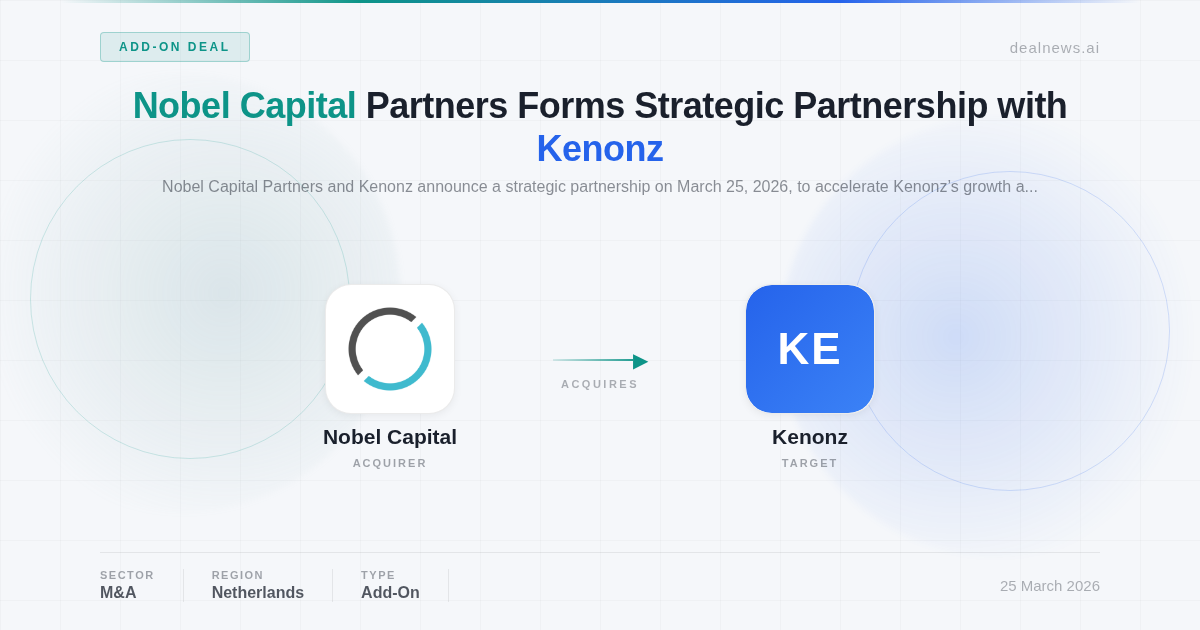Click the 25 March 2026 date

coord(1050,586)
